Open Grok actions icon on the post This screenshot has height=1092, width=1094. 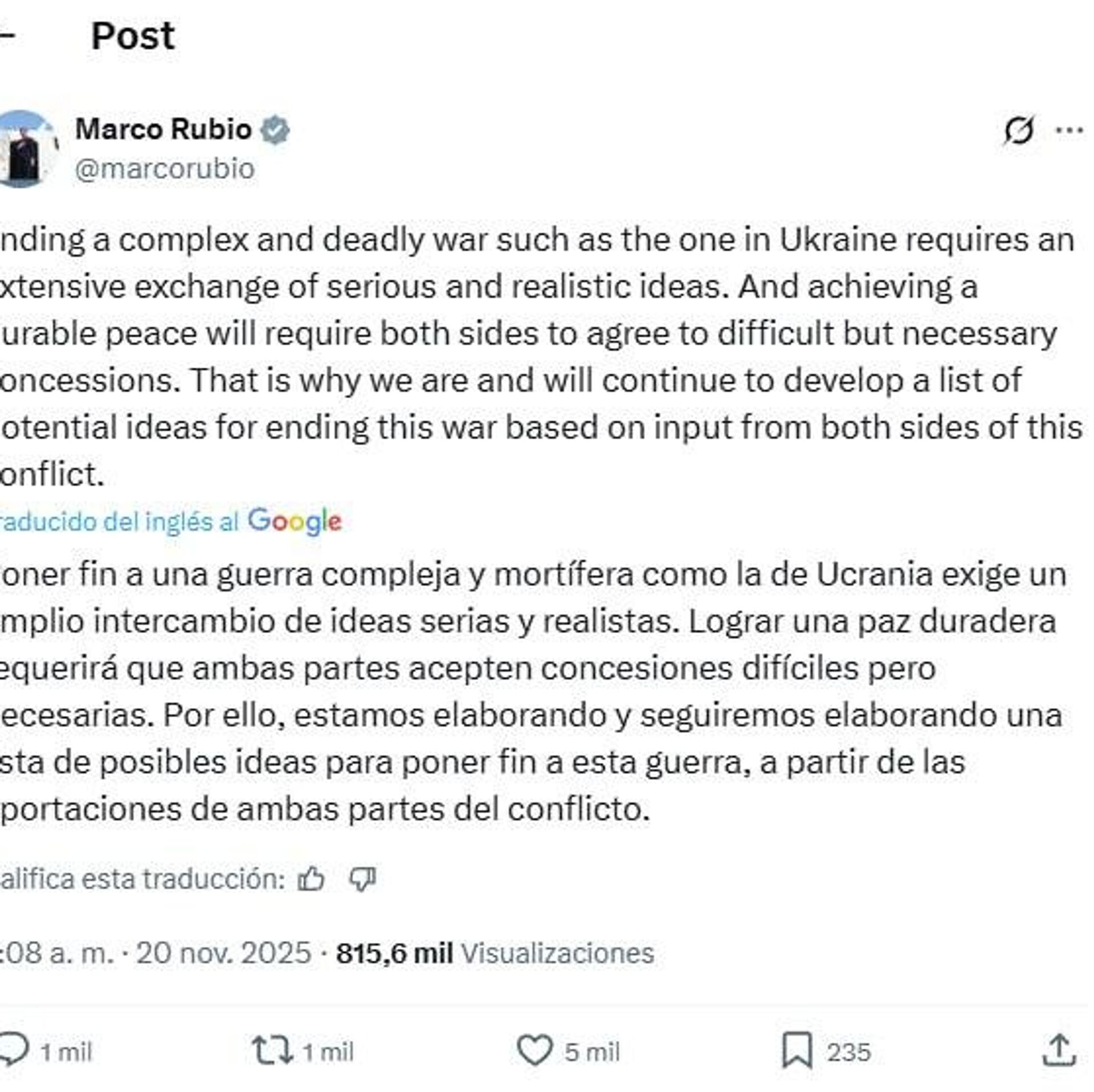point(1018,131)
